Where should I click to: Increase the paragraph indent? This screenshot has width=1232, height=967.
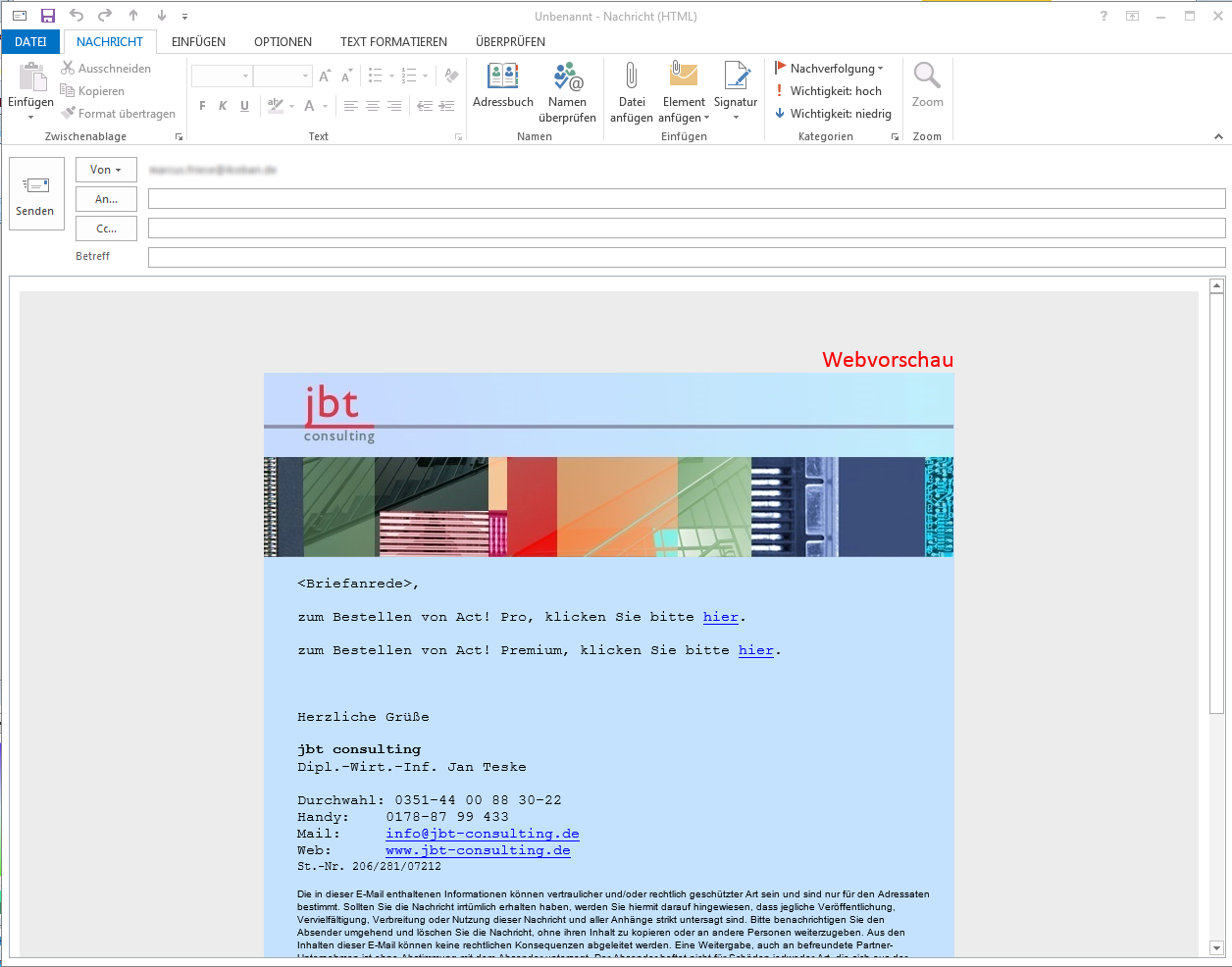tap(446, 106)
